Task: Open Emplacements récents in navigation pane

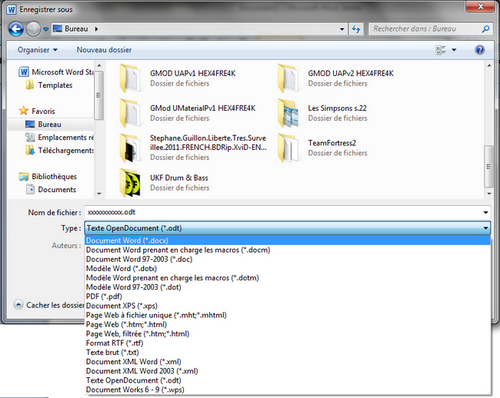Action: point(59,137)
